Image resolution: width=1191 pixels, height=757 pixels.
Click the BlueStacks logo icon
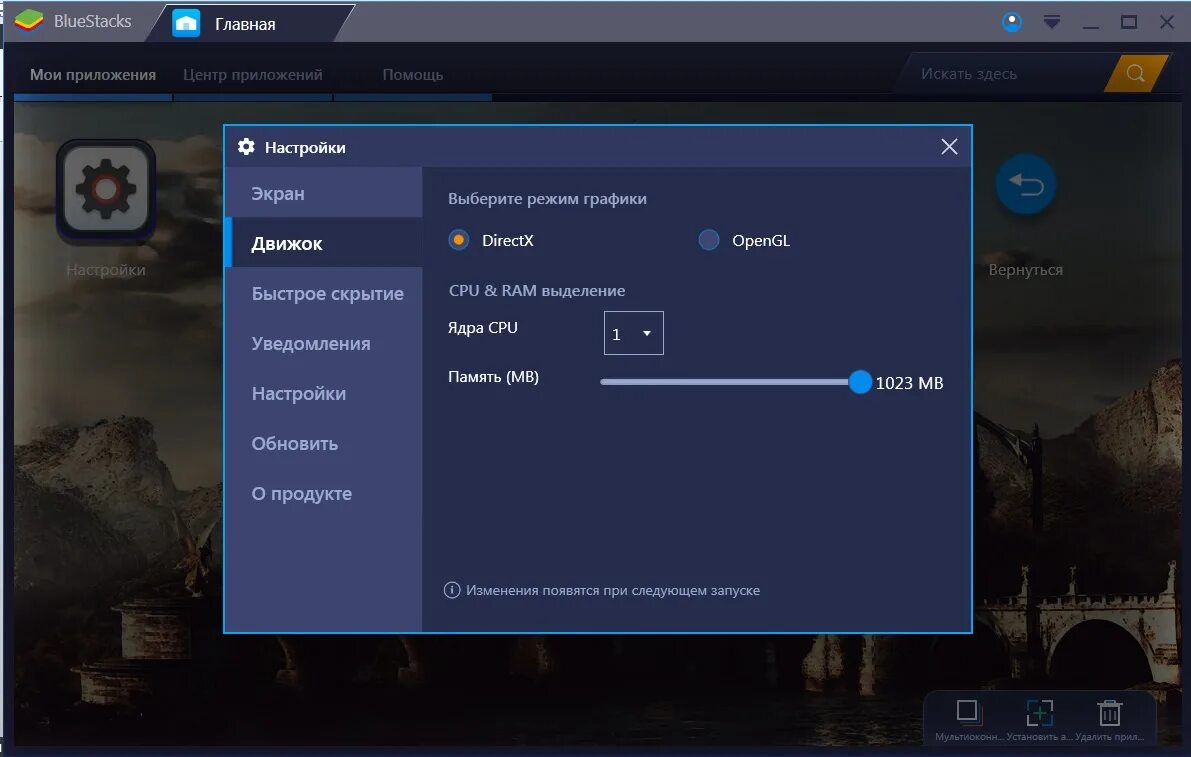tap(29, 21)
